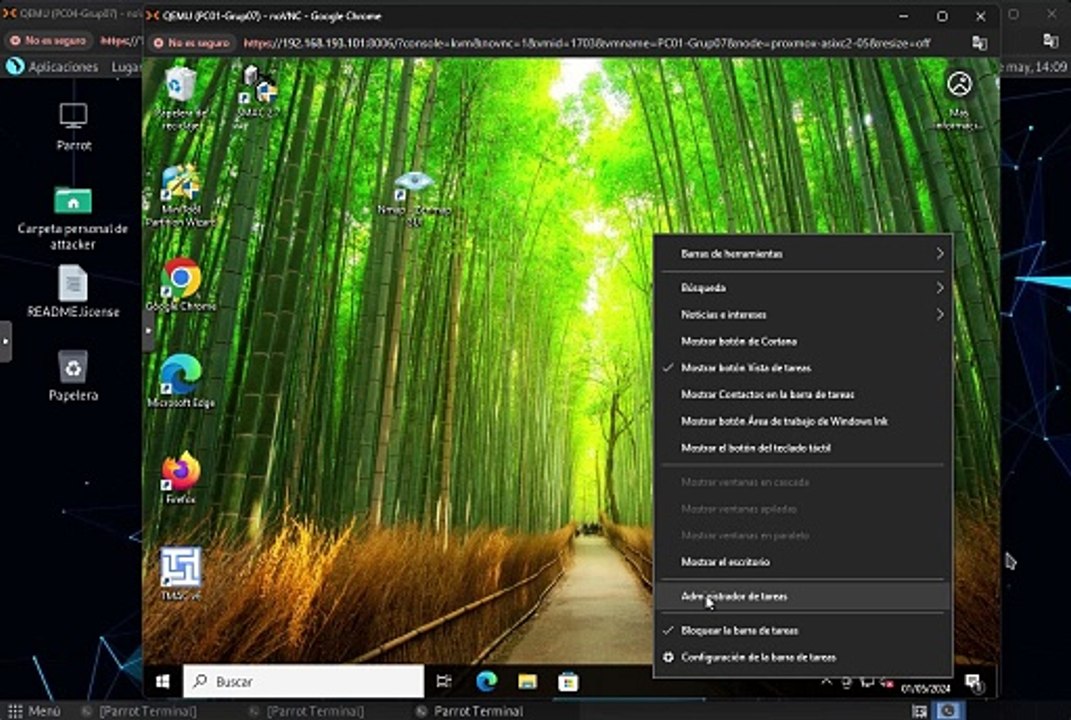The image size is (1071, 720).
Task: Open the Firefox desktop shortcut
Action: point(181,472)
